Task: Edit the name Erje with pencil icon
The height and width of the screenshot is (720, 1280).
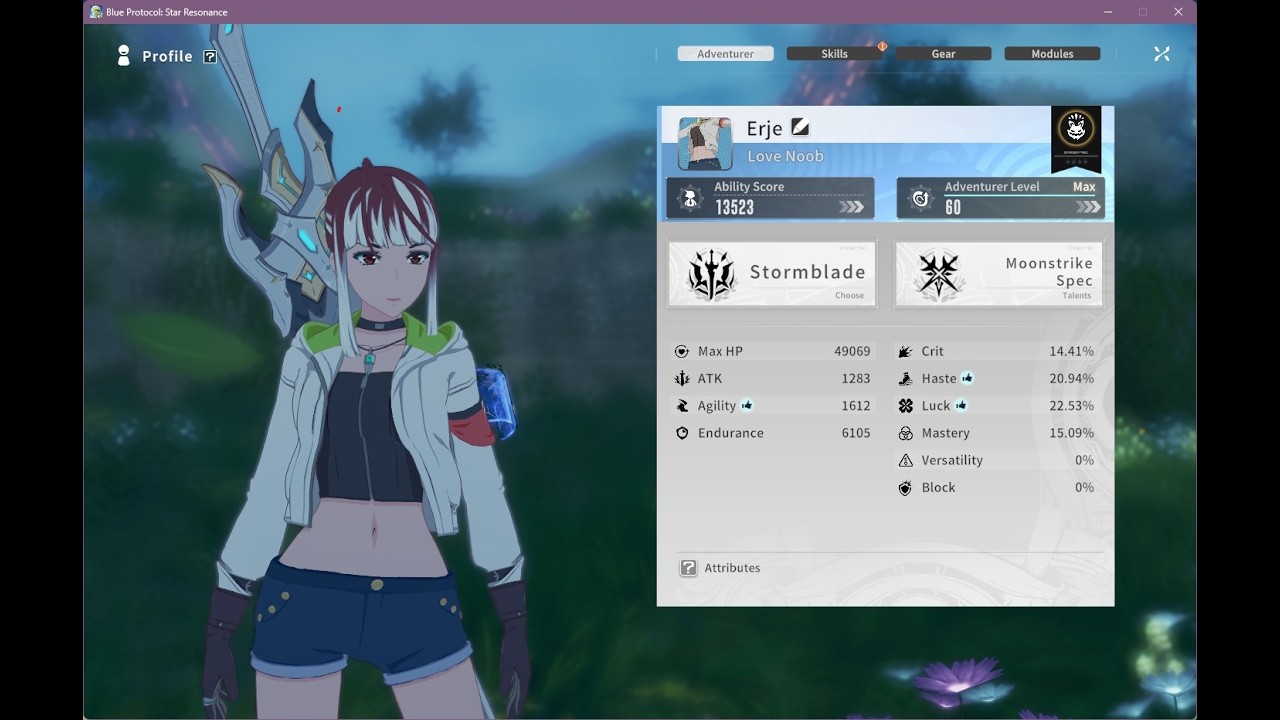Action: point(800,127)
